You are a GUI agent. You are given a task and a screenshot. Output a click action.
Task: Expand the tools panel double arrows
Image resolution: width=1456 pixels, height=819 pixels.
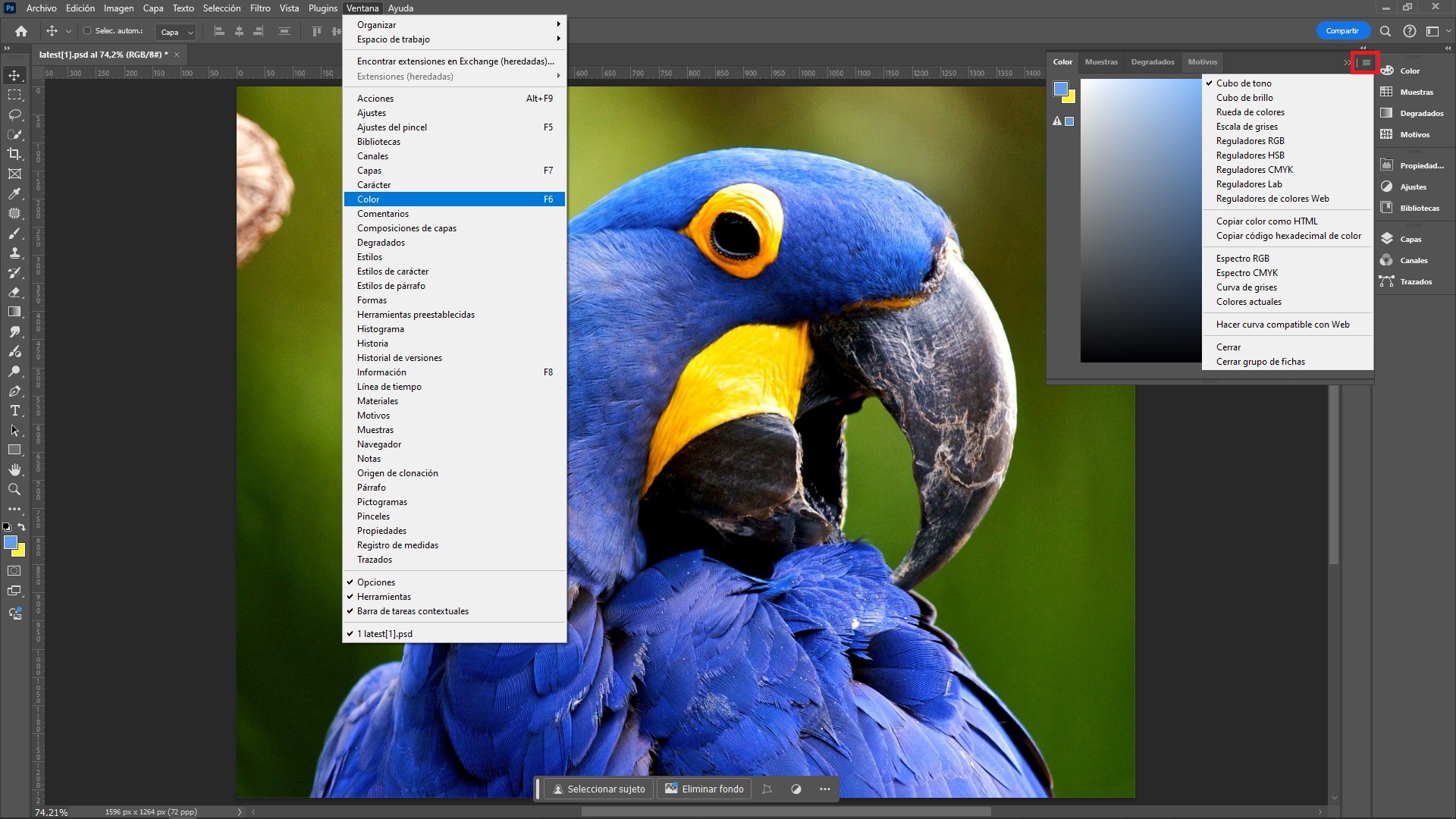coord(8,49)
